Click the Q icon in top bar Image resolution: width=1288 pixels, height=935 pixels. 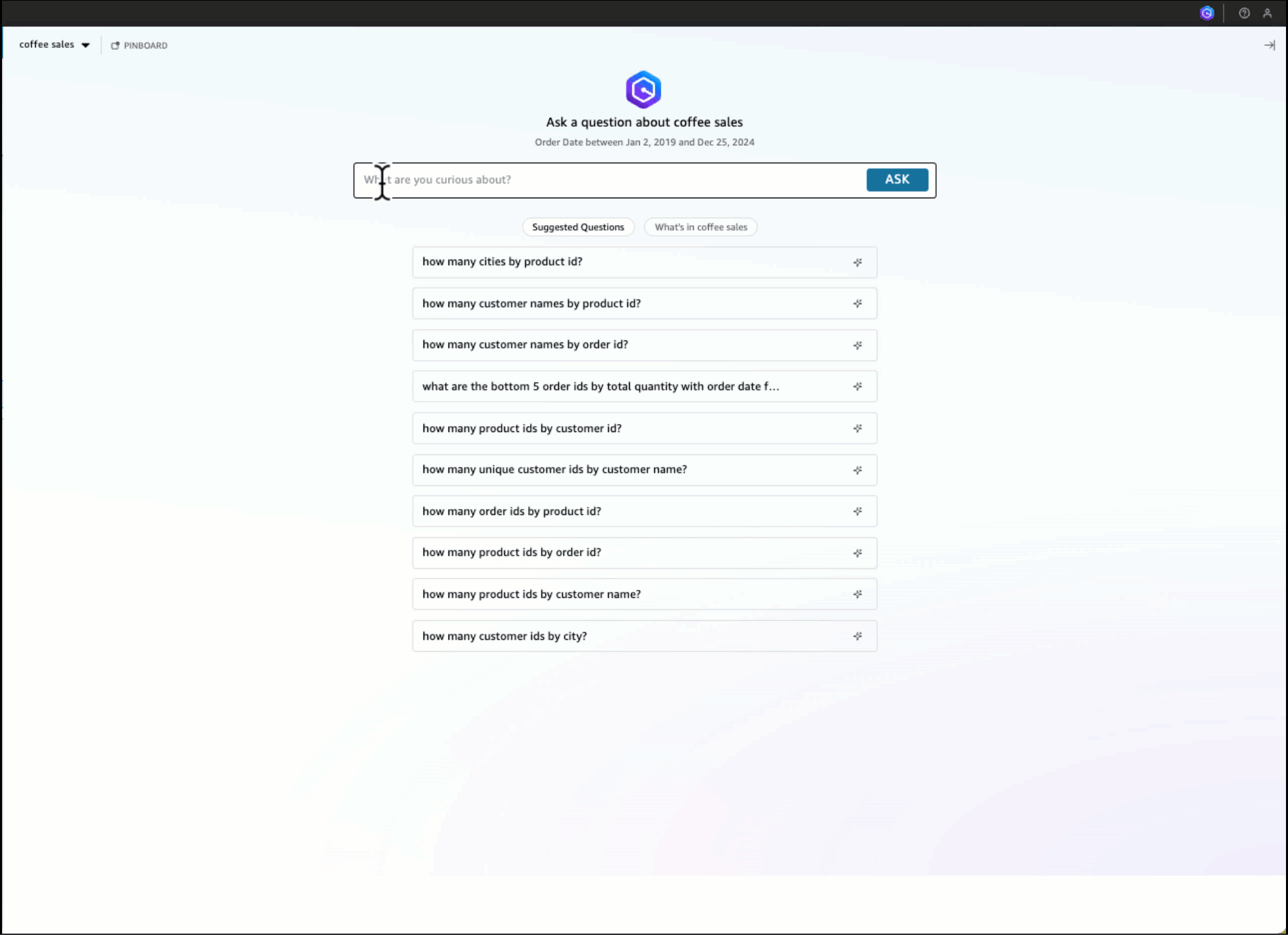pos(1206,13)
